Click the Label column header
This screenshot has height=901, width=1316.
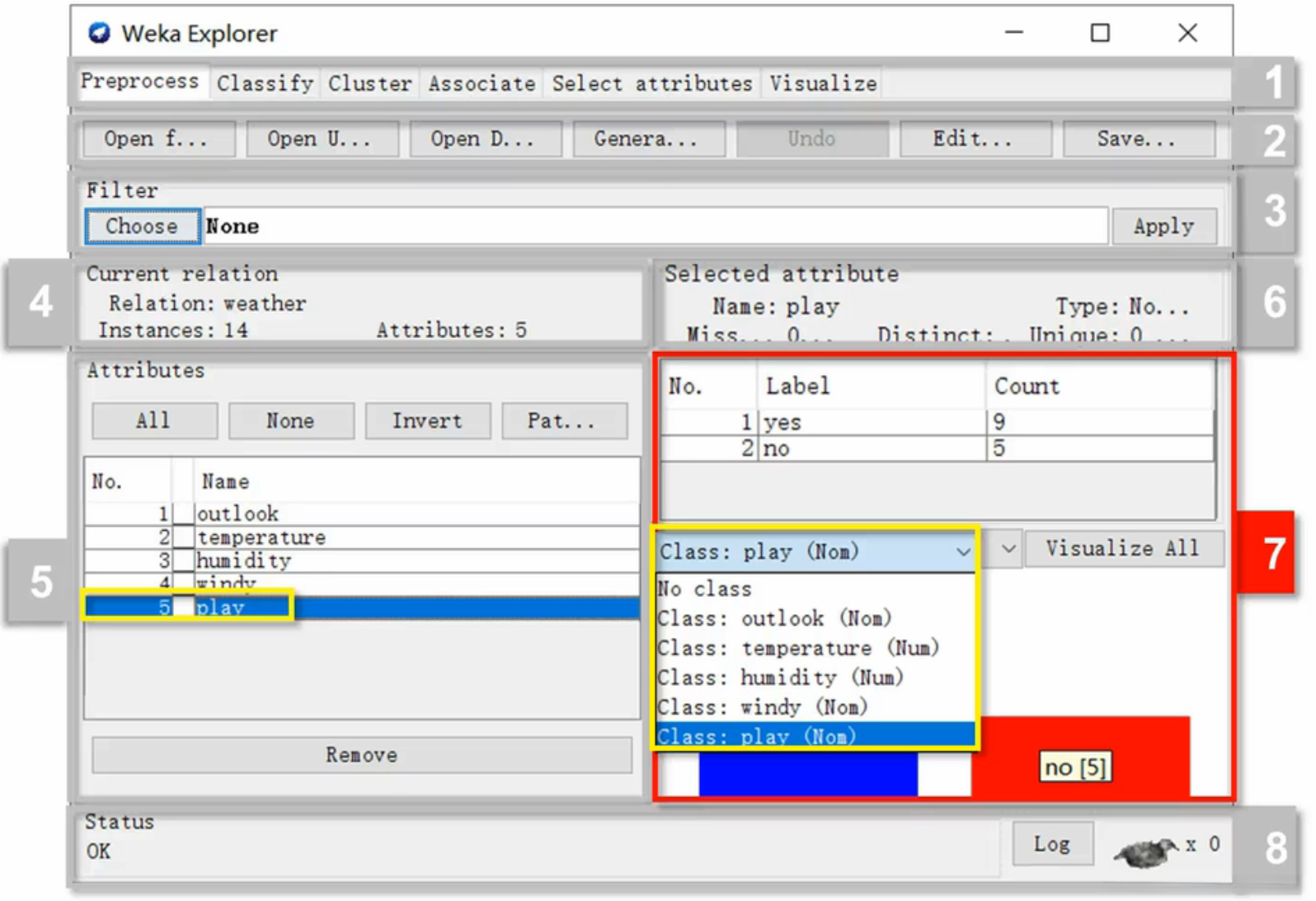[872, 386]
